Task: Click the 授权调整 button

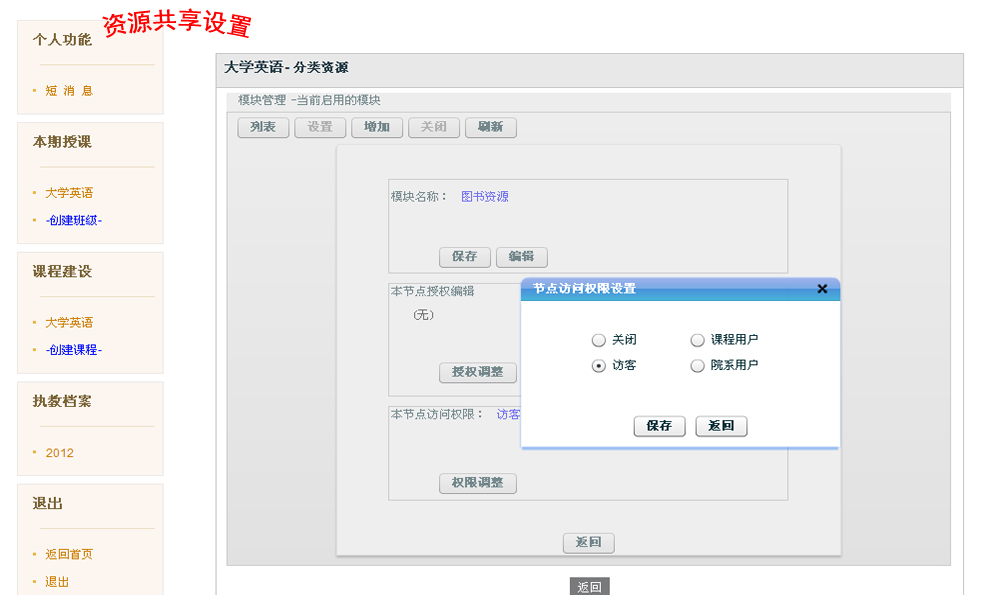Action: click(x=478, y=372)
